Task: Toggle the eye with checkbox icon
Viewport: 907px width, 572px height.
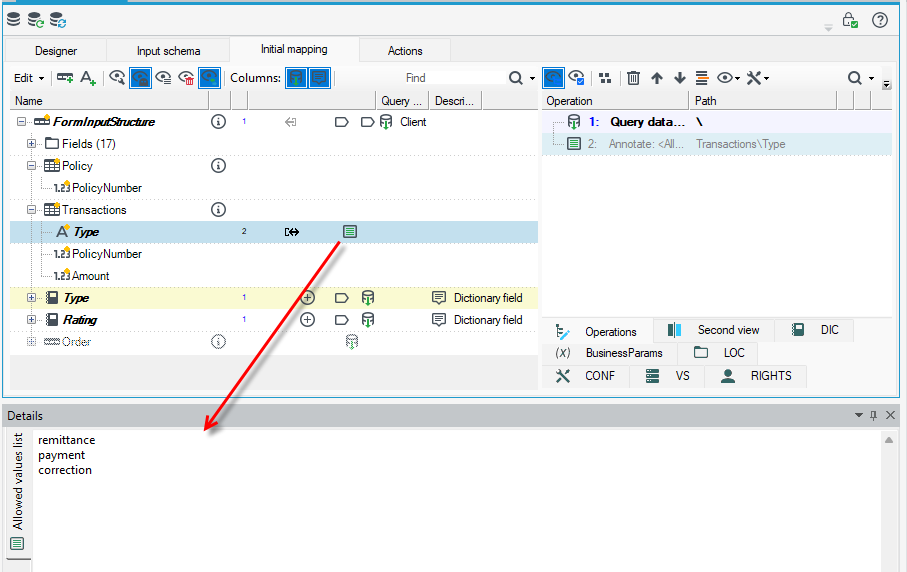Action: pyautogui.click(x=576, y=78)
